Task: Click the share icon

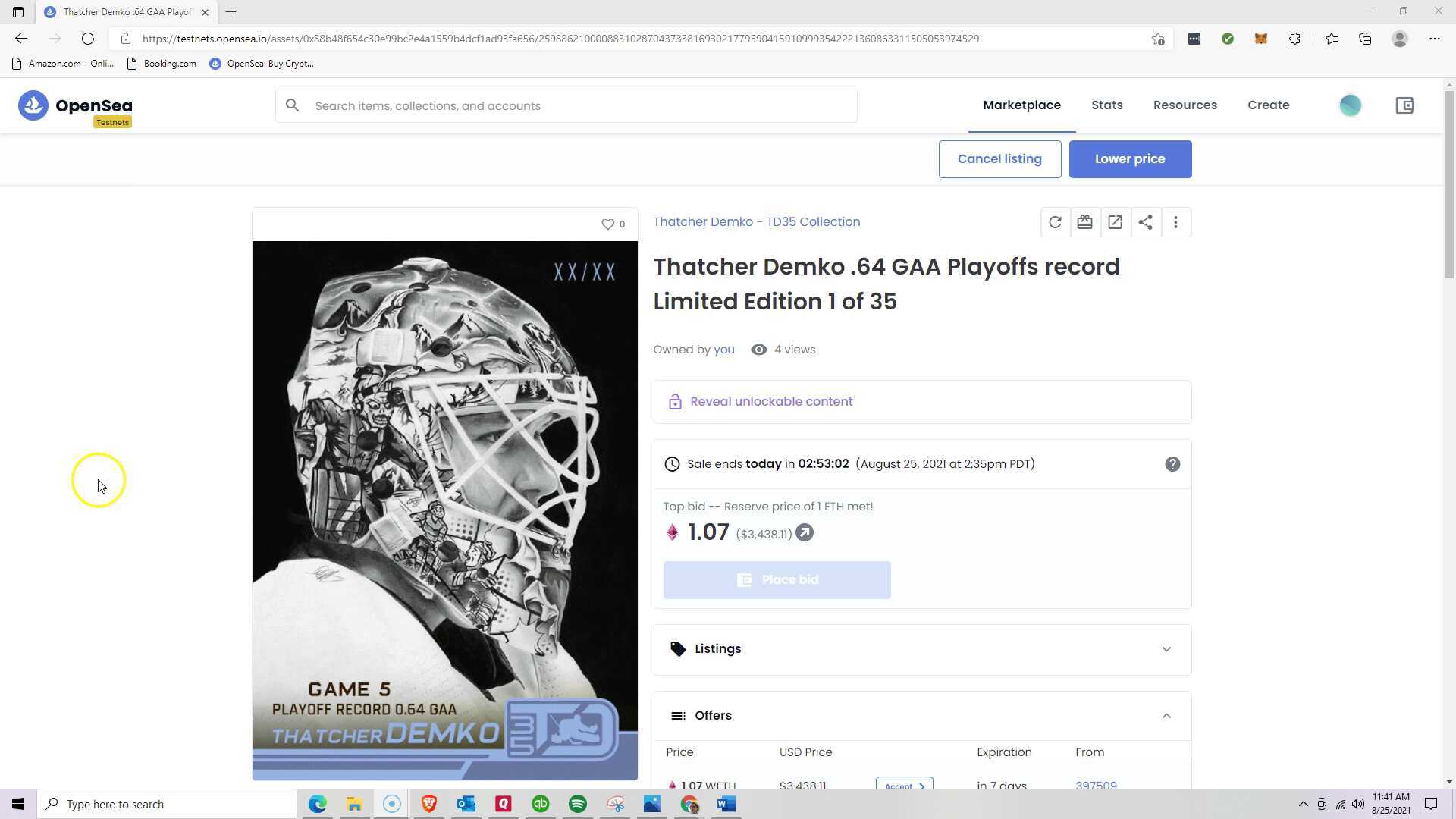Action: click(1145, 222)
